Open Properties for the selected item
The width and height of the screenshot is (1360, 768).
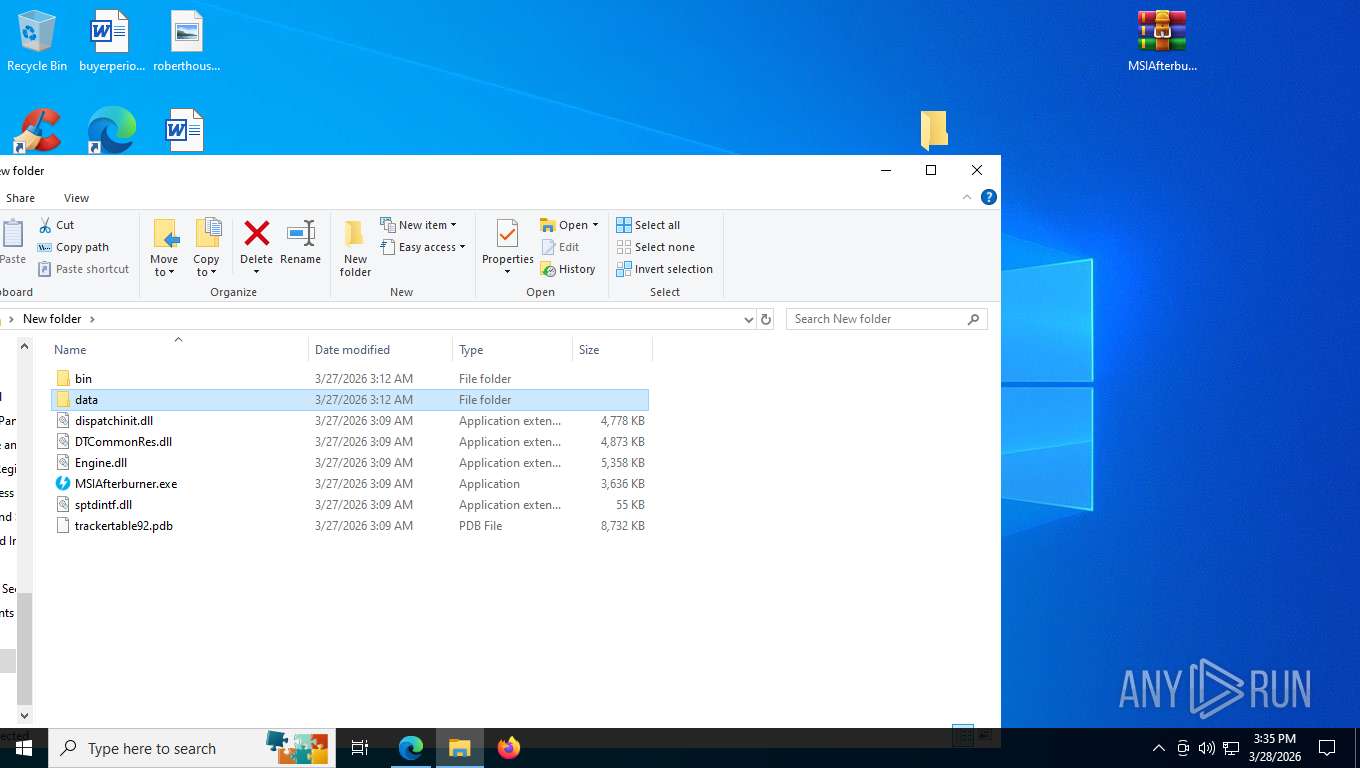tap(508, 248)
